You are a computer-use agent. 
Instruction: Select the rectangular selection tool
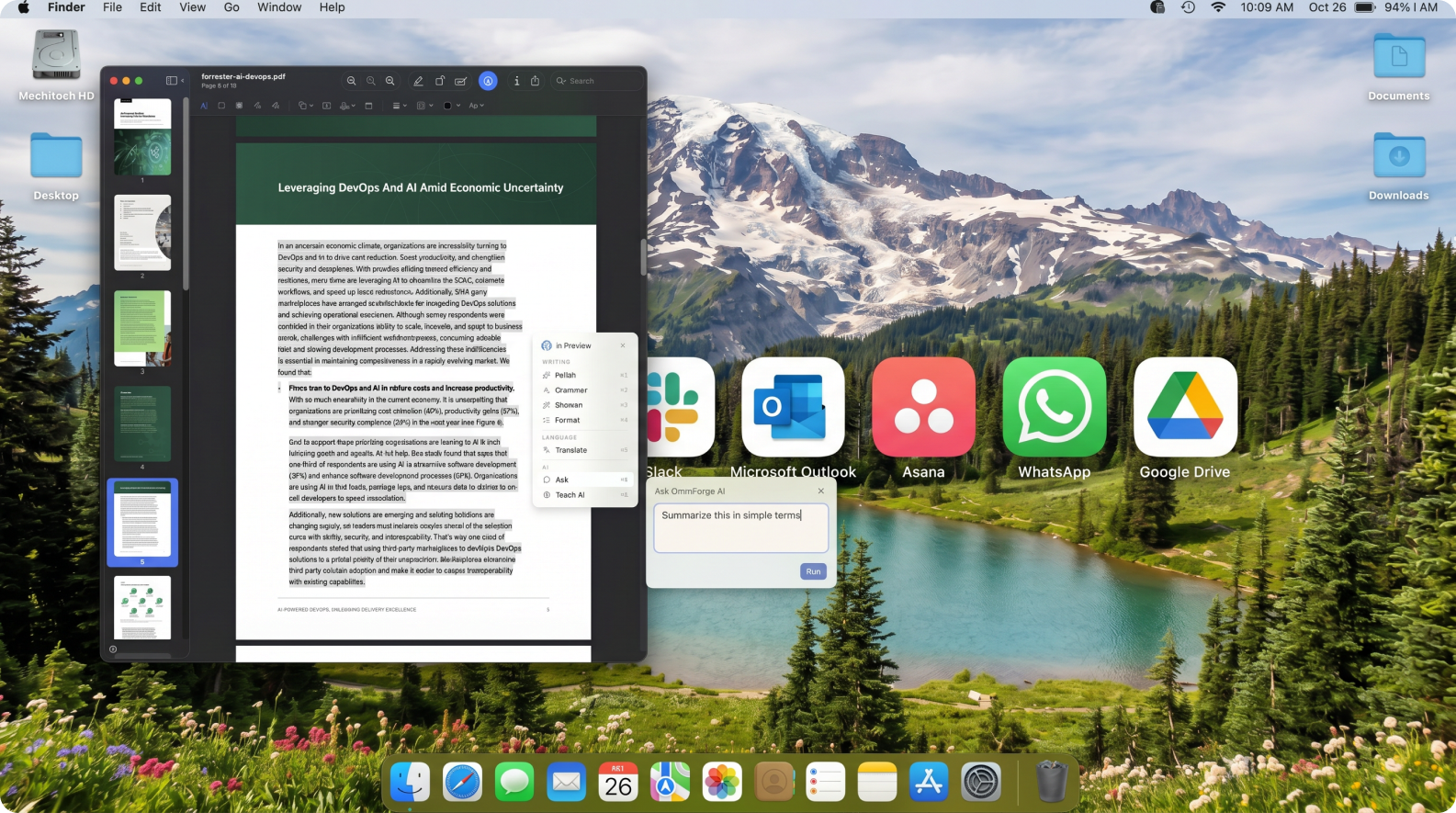coord(221,106)
